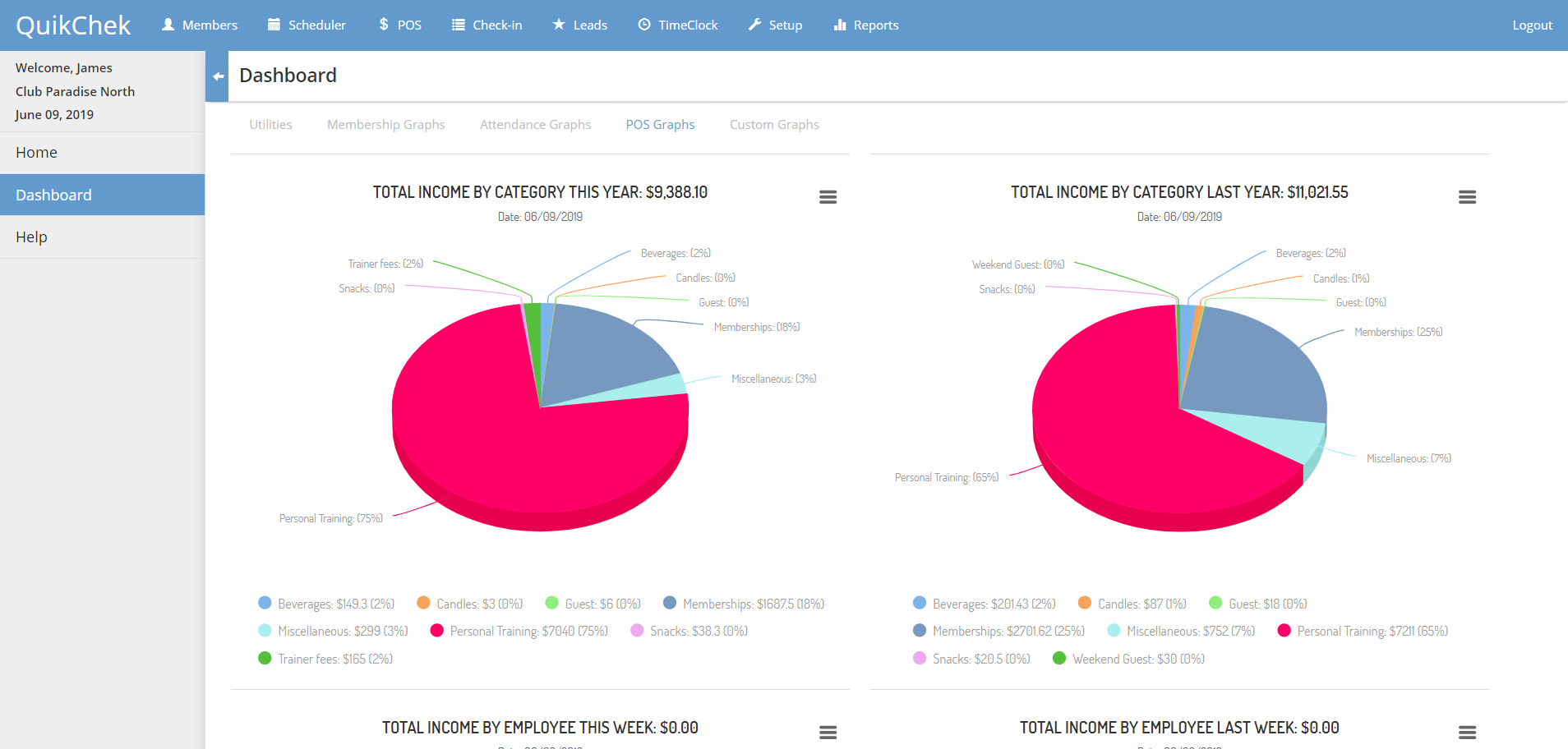Image resolution: width=1568 pixels, height=749 pixels.
Task: Toggle Memberships legend in last year chart
Action: pos(1008,632)
